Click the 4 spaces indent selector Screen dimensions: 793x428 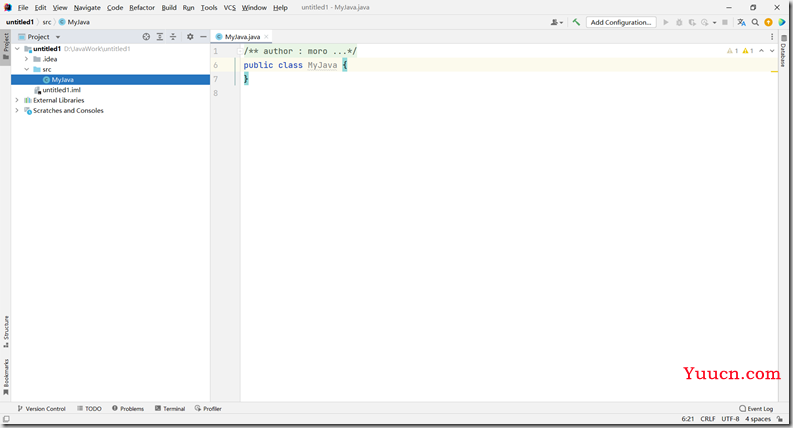tap(758, 419)
